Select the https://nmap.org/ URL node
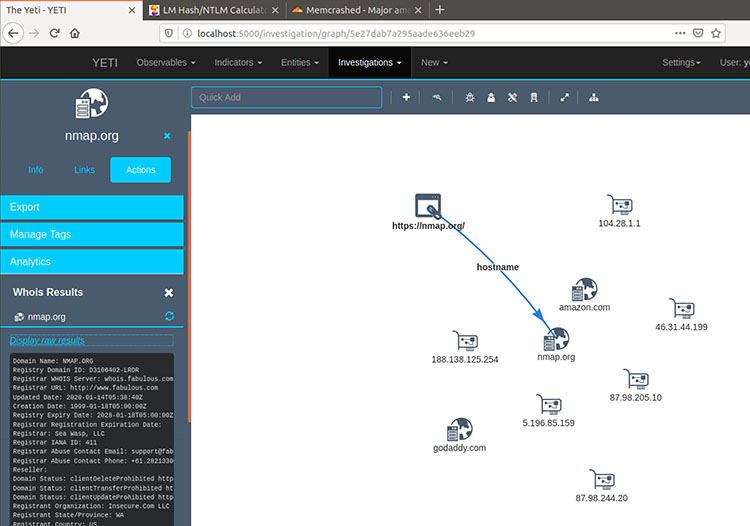This screenshot has width=750, height=526. click(428, 206)
